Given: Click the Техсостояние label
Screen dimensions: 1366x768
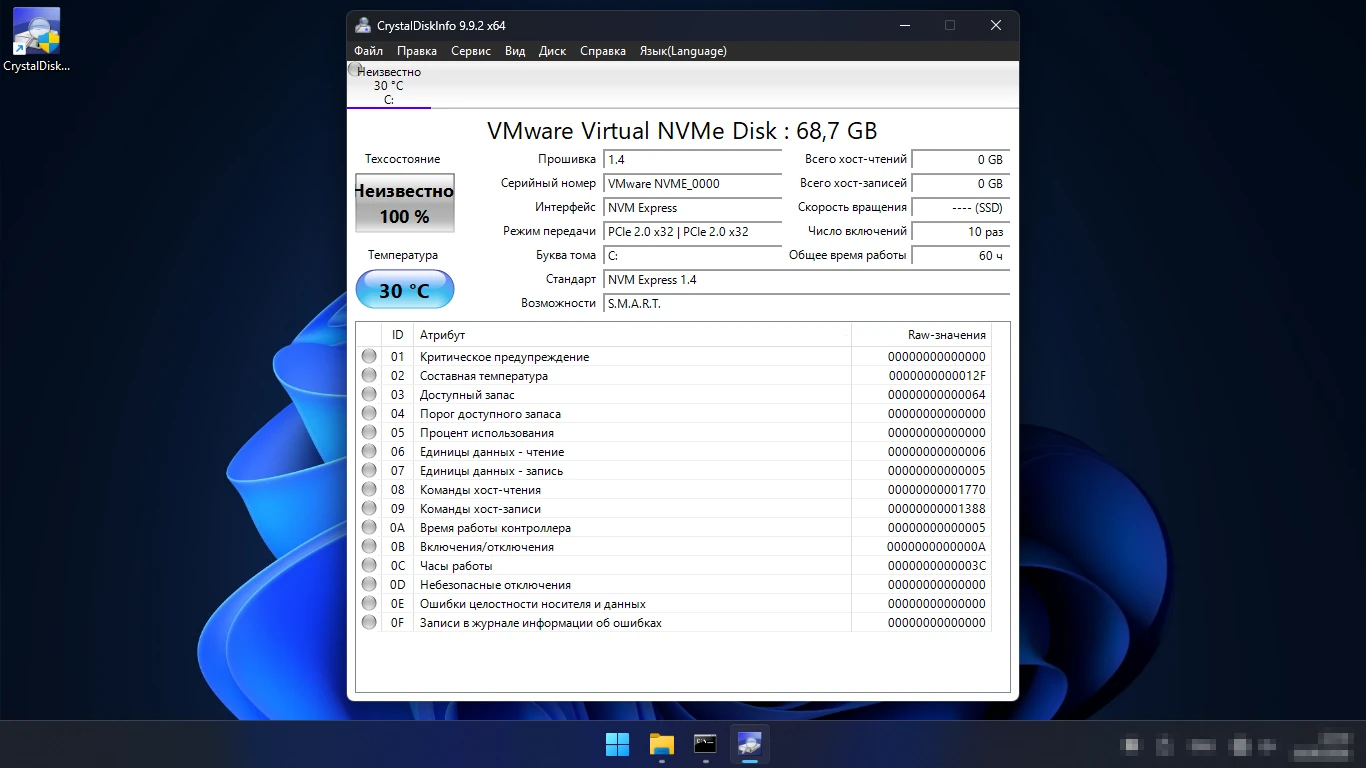Looking at the screenshot, I should pos(403,159).
